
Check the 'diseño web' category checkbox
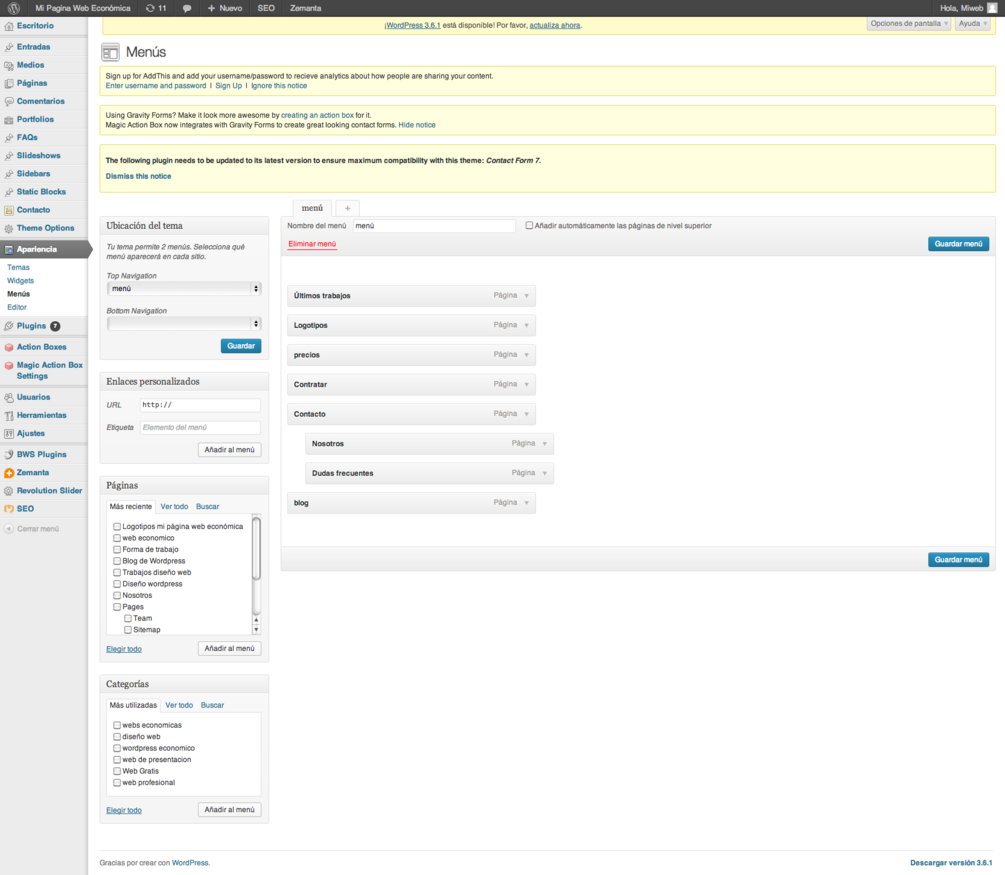(x=117, y=737)
